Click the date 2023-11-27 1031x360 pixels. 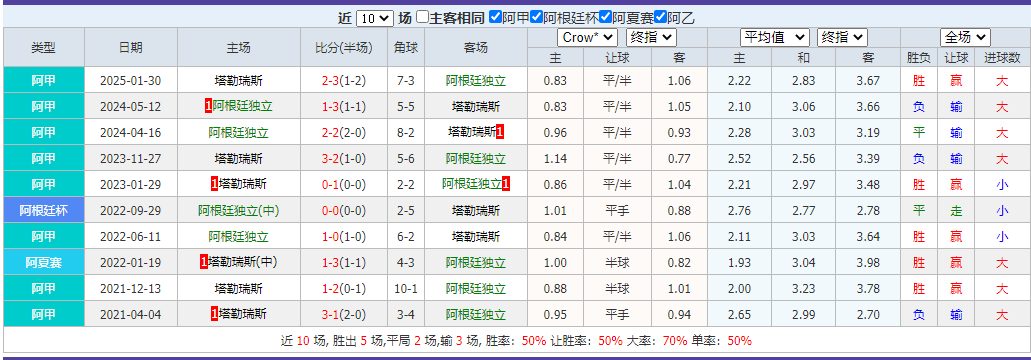tap(130, 158)
